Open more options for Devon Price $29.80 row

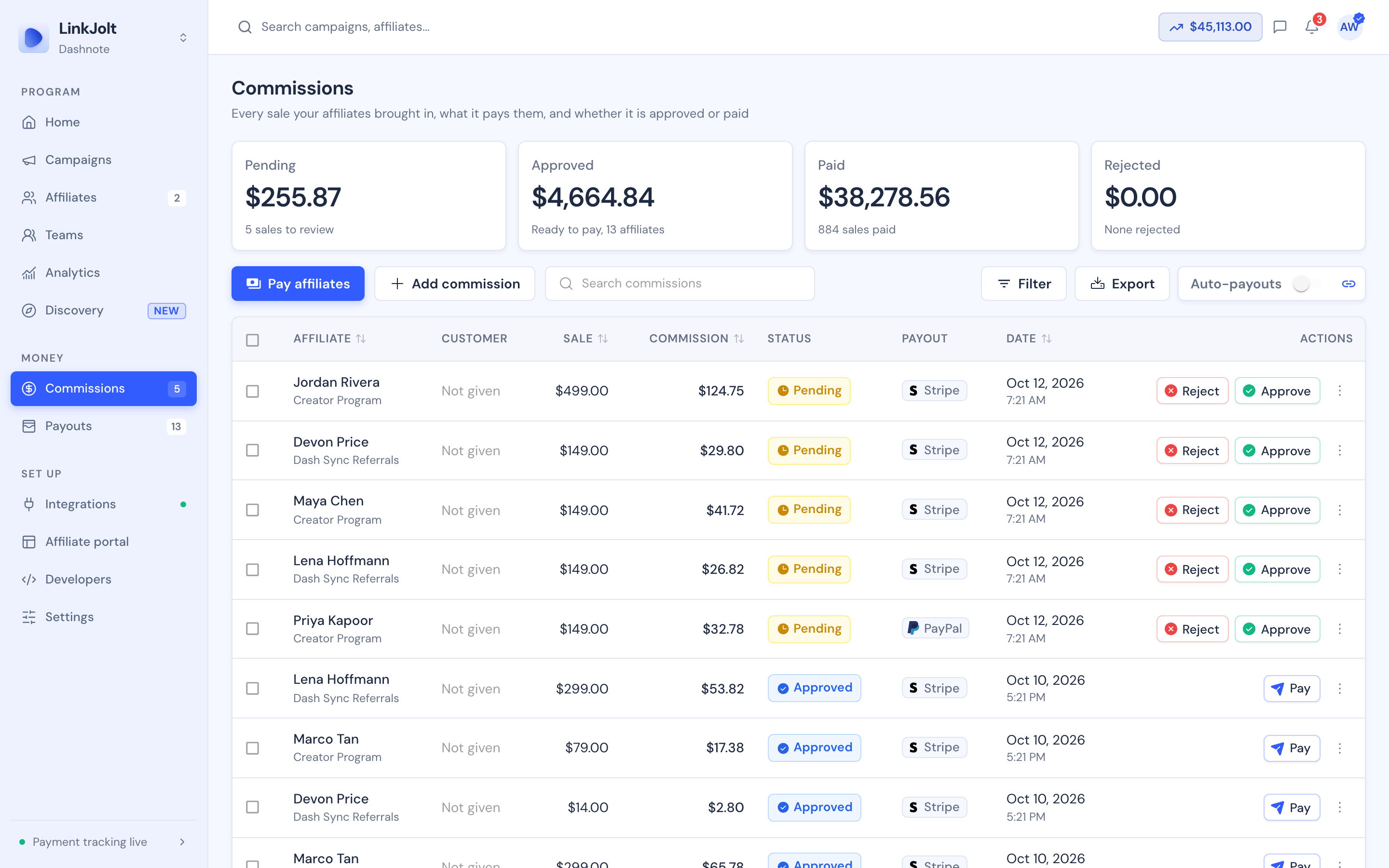click(1340, 451)
